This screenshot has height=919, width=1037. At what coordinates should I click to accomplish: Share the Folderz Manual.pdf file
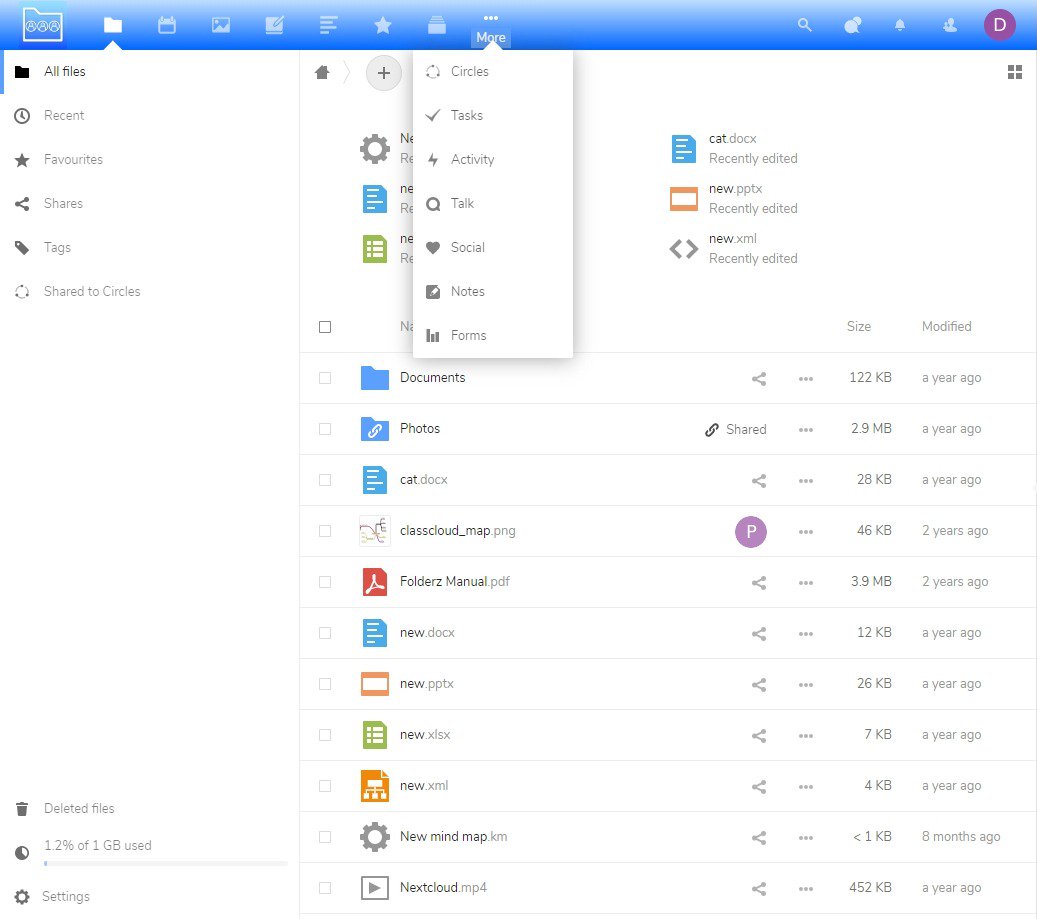click(x=759, y=582)
